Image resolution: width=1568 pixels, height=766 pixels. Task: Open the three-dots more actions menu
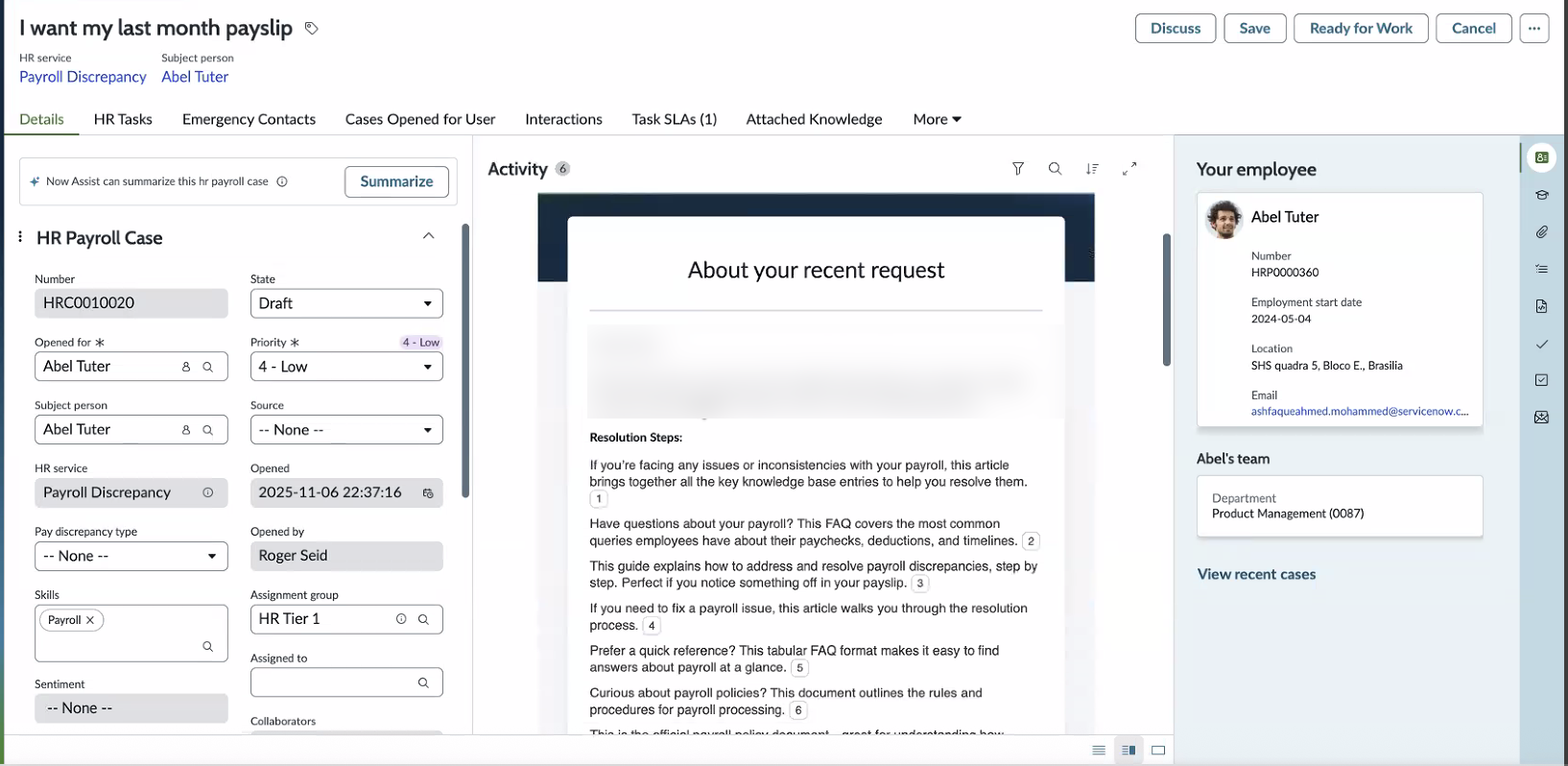pos(1534,29)
